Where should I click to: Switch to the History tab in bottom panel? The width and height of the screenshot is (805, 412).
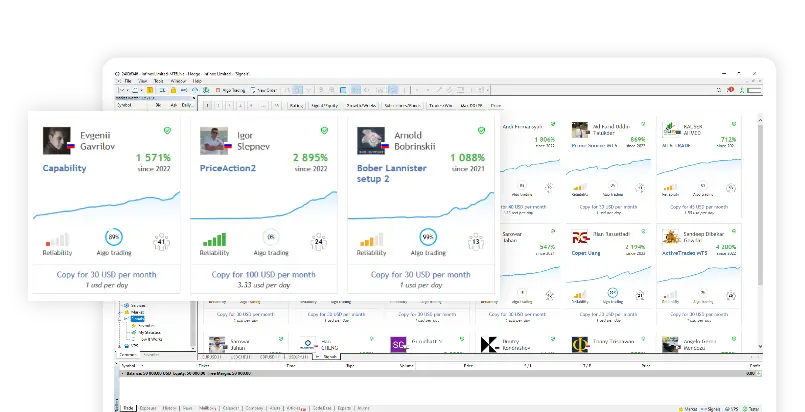tap(169, 408)
